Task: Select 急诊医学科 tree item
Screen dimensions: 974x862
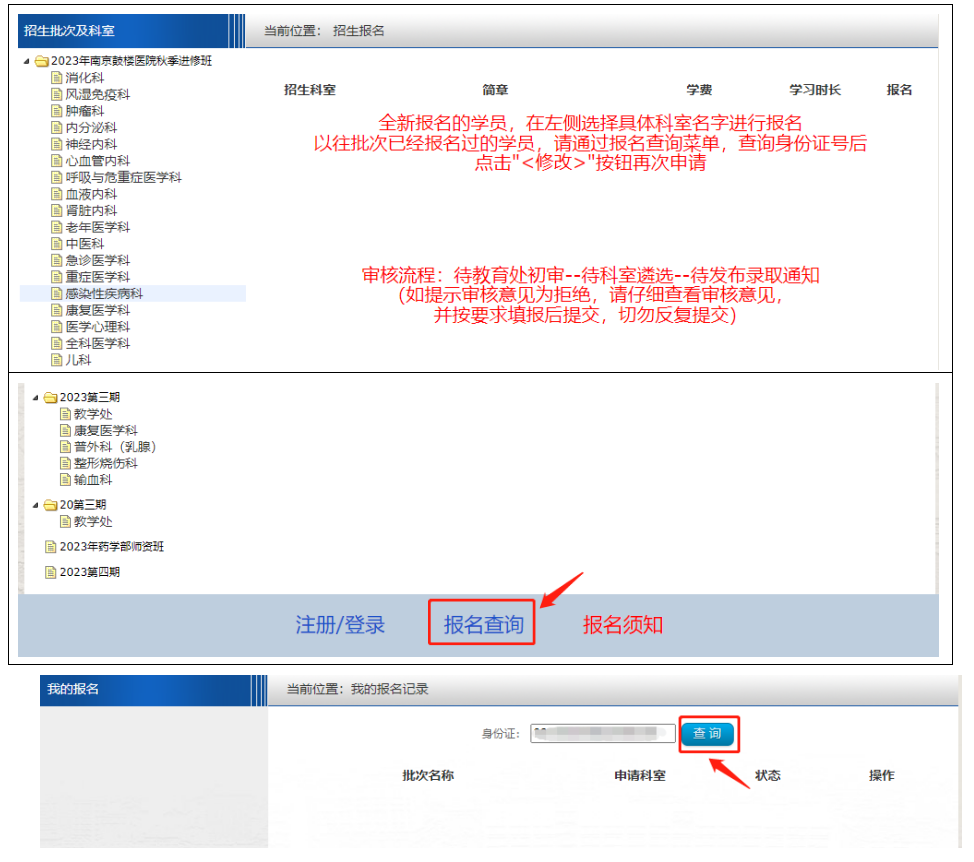Action: click(x=98, y=260)
